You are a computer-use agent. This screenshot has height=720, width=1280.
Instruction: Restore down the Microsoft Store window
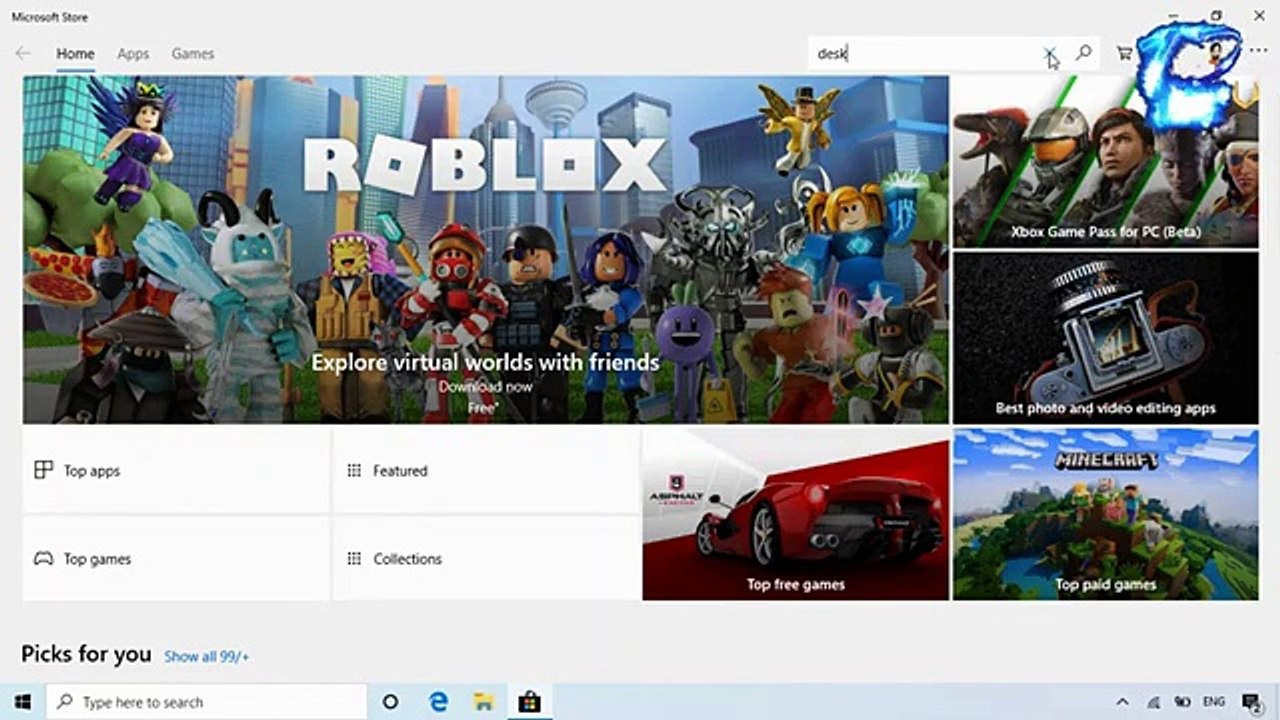[1216, 16]
